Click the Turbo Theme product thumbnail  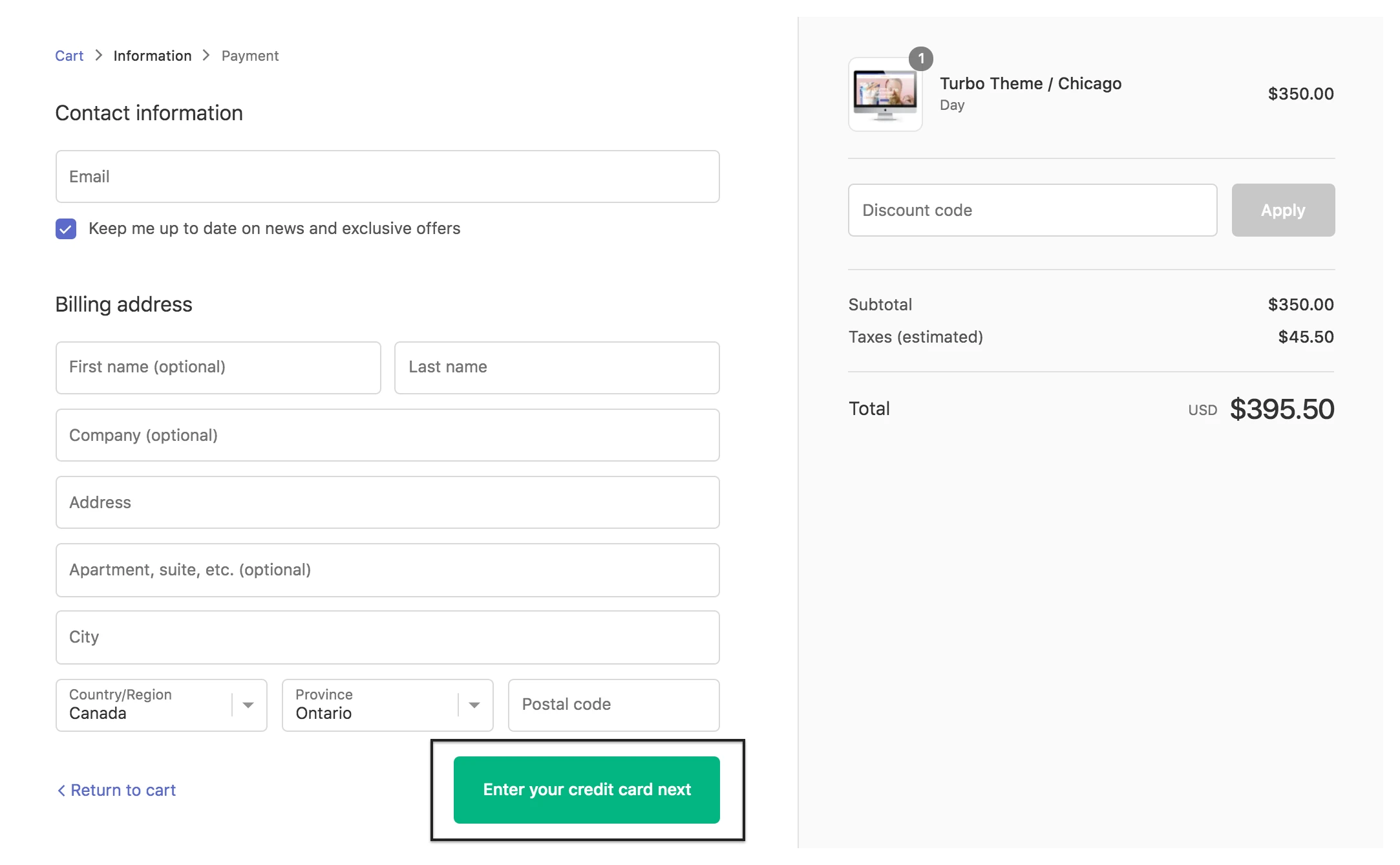pyautogui.click(x=885, y=94)
